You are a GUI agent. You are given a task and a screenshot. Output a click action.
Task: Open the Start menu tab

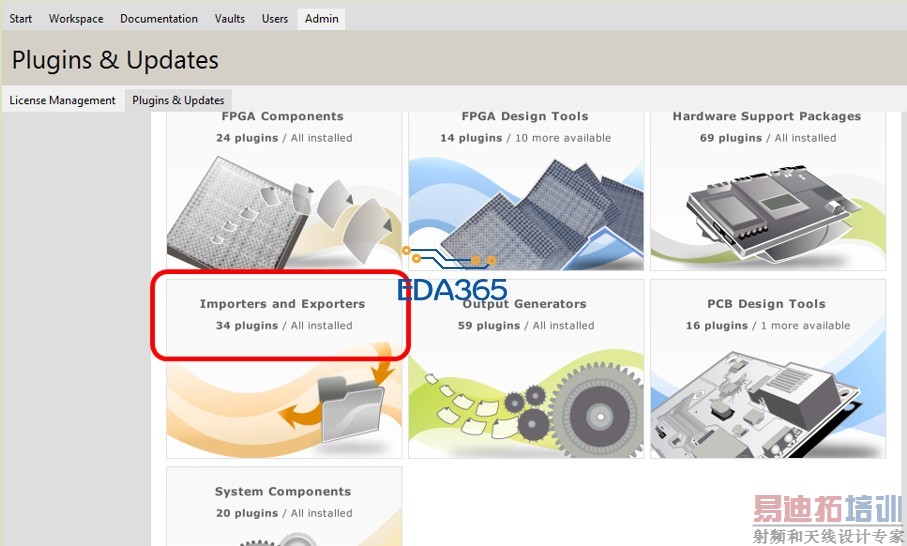point(20,19)
